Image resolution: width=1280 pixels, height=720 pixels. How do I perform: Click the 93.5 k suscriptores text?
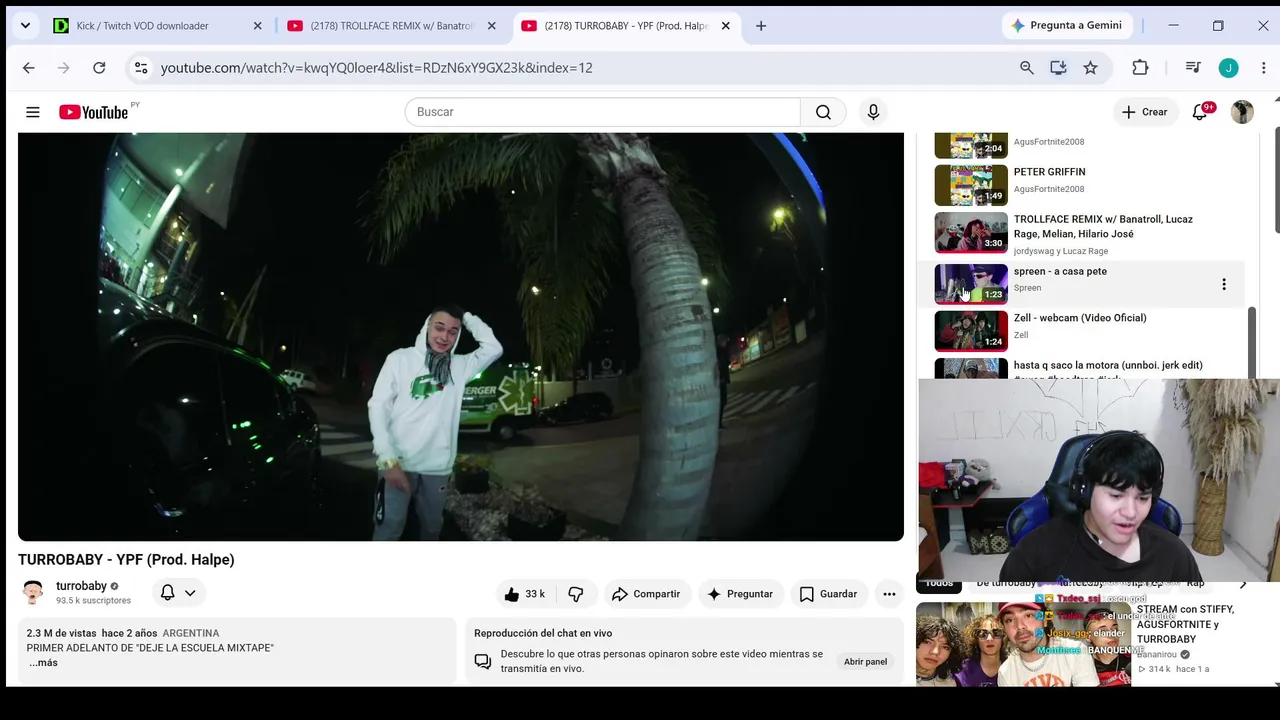(93, 601)
